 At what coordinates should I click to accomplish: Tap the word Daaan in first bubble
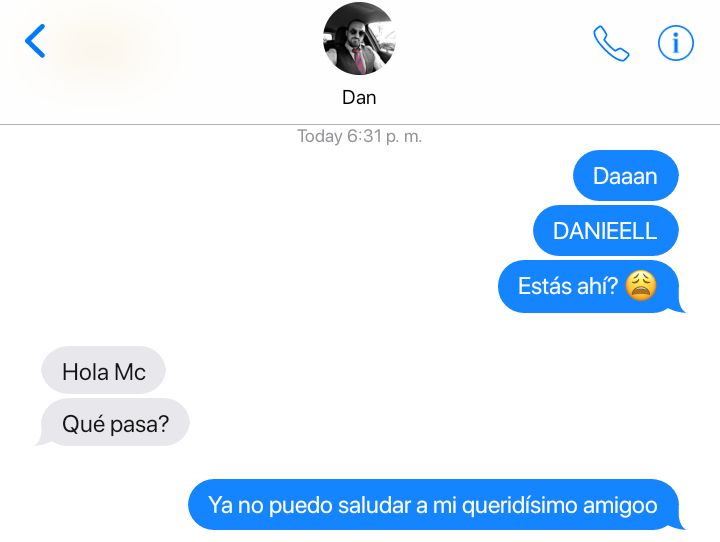click(x=625, y=176)
